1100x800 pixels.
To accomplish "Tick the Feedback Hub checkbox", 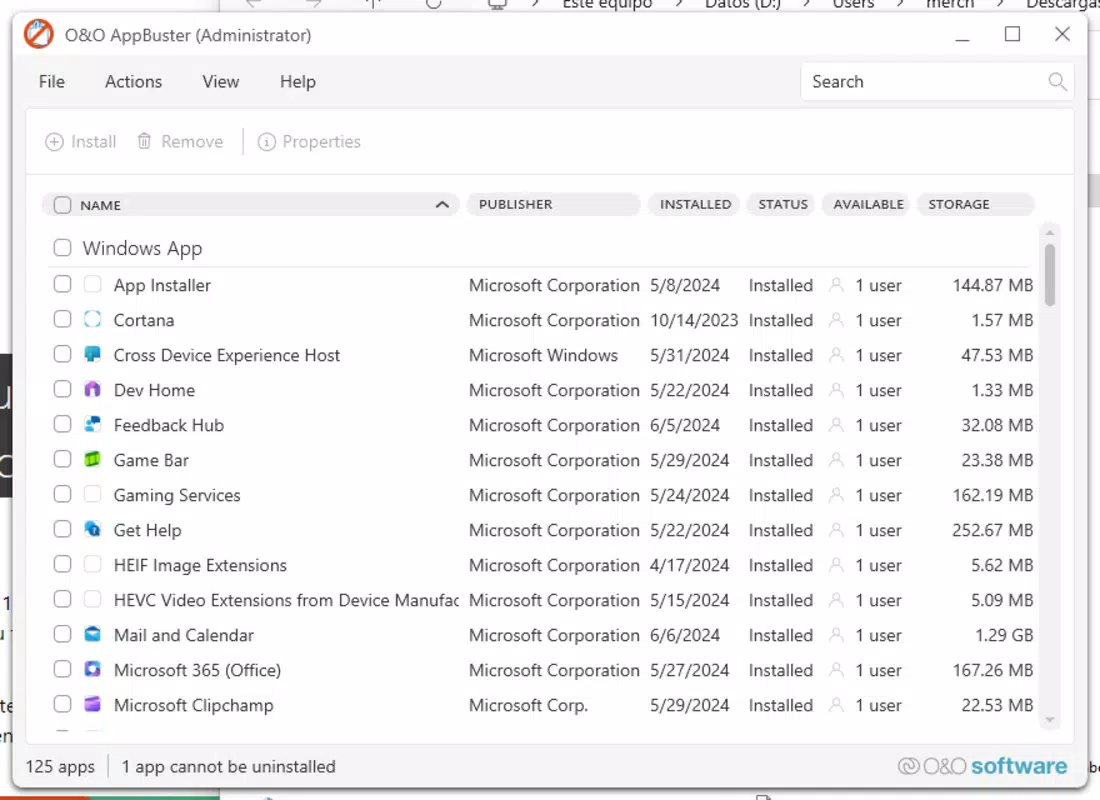I will pos(62,425).
